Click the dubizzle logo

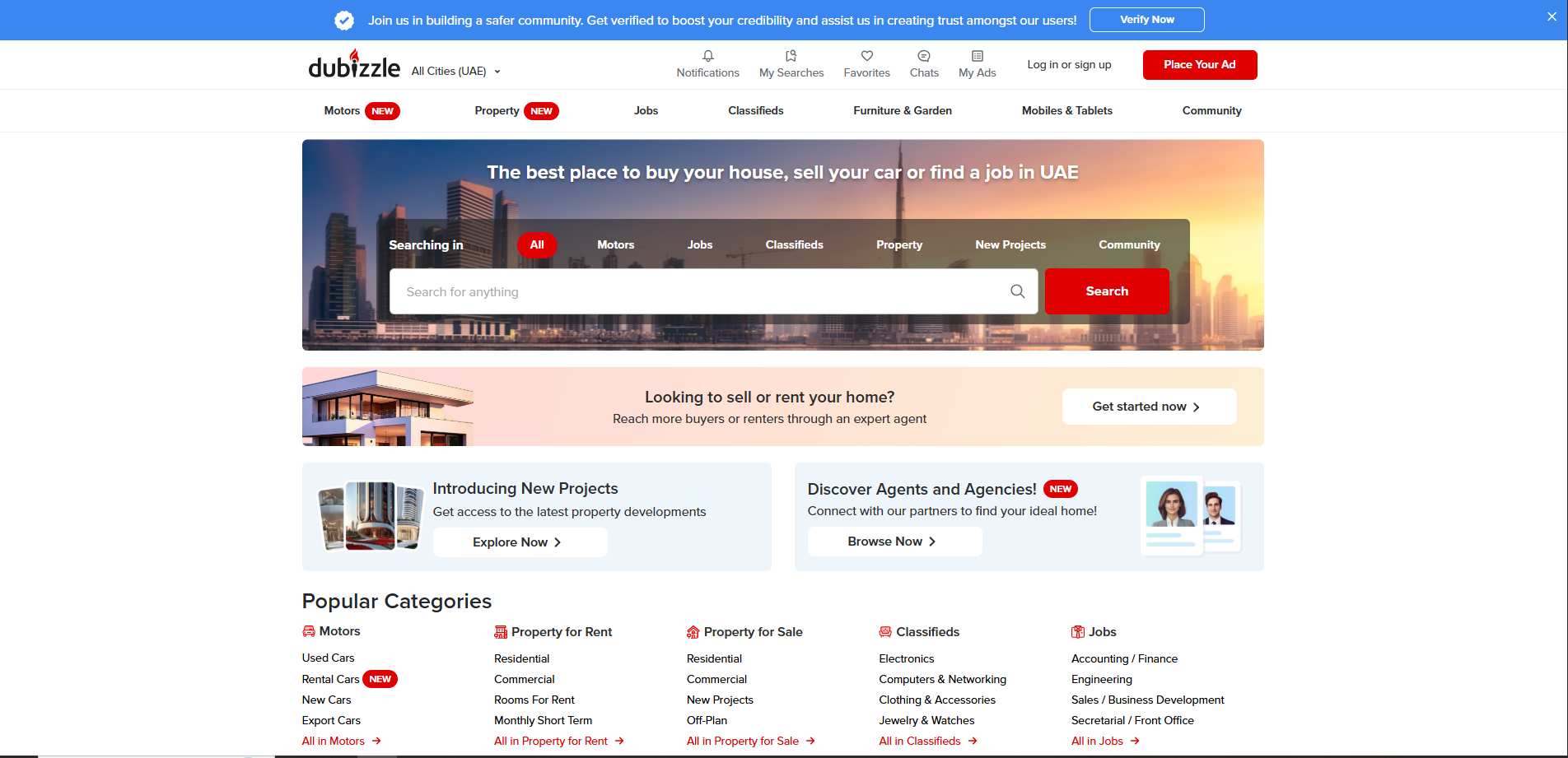pos(354,65)
